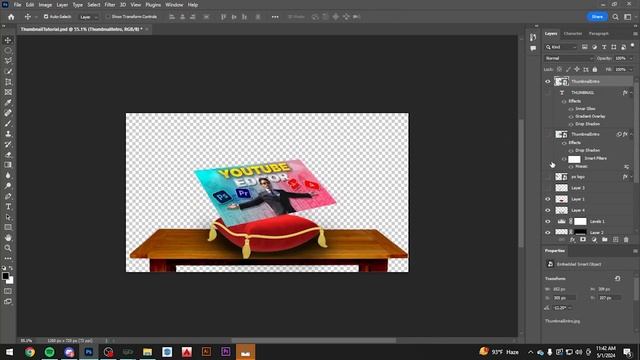Select the Lasso tool
640x360 pixels.
click(8, 61)
